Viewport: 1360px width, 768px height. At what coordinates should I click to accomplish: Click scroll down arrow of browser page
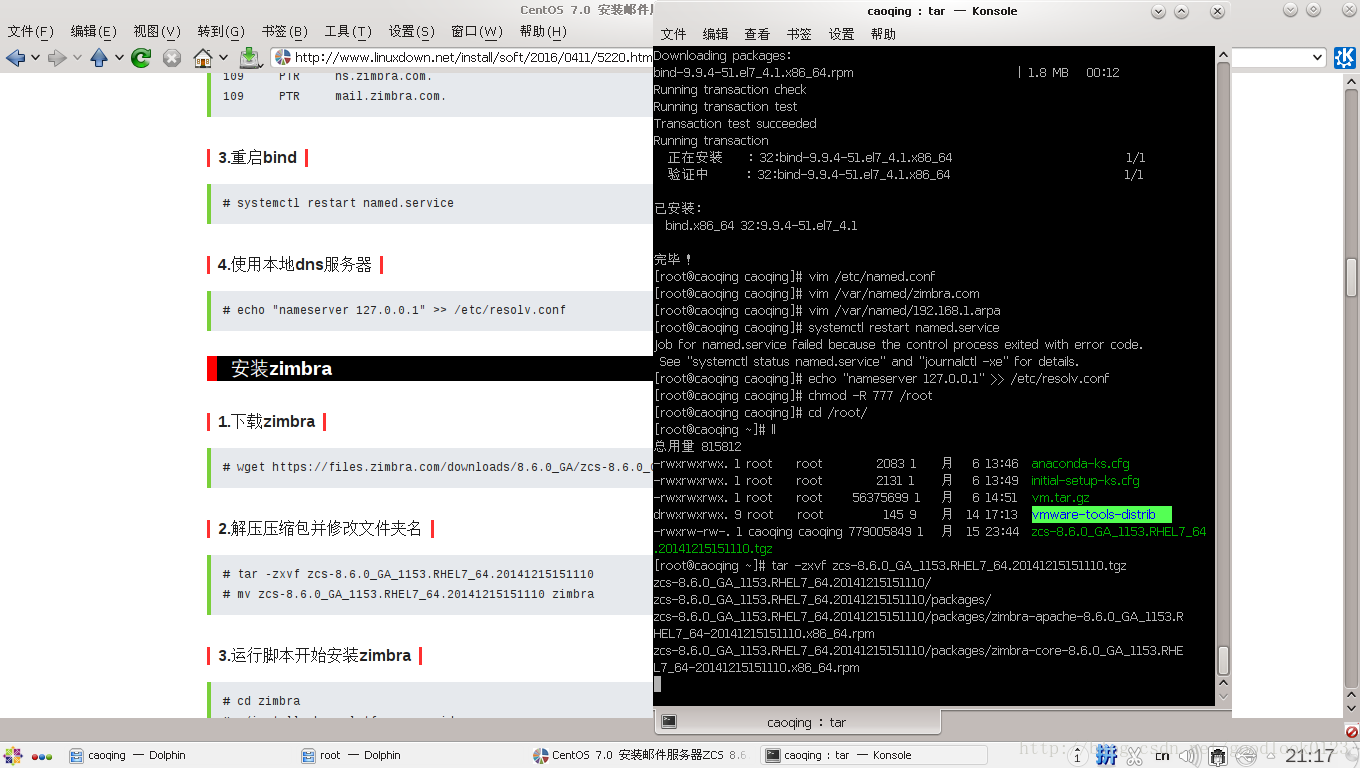[1351, 708]
